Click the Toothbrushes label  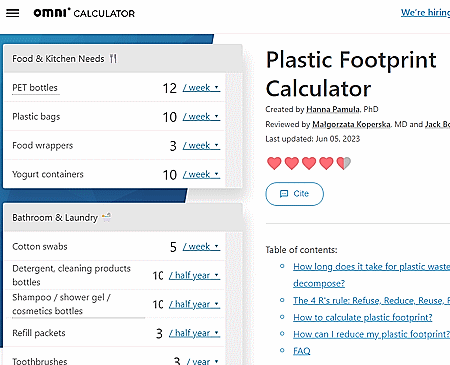[x=40, y=361]
